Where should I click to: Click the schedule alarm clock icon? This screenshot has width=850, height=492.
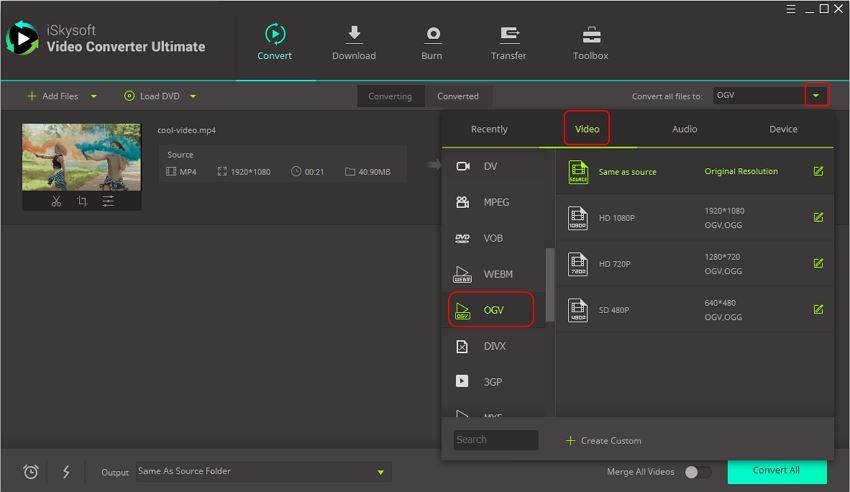click(31, 472)
